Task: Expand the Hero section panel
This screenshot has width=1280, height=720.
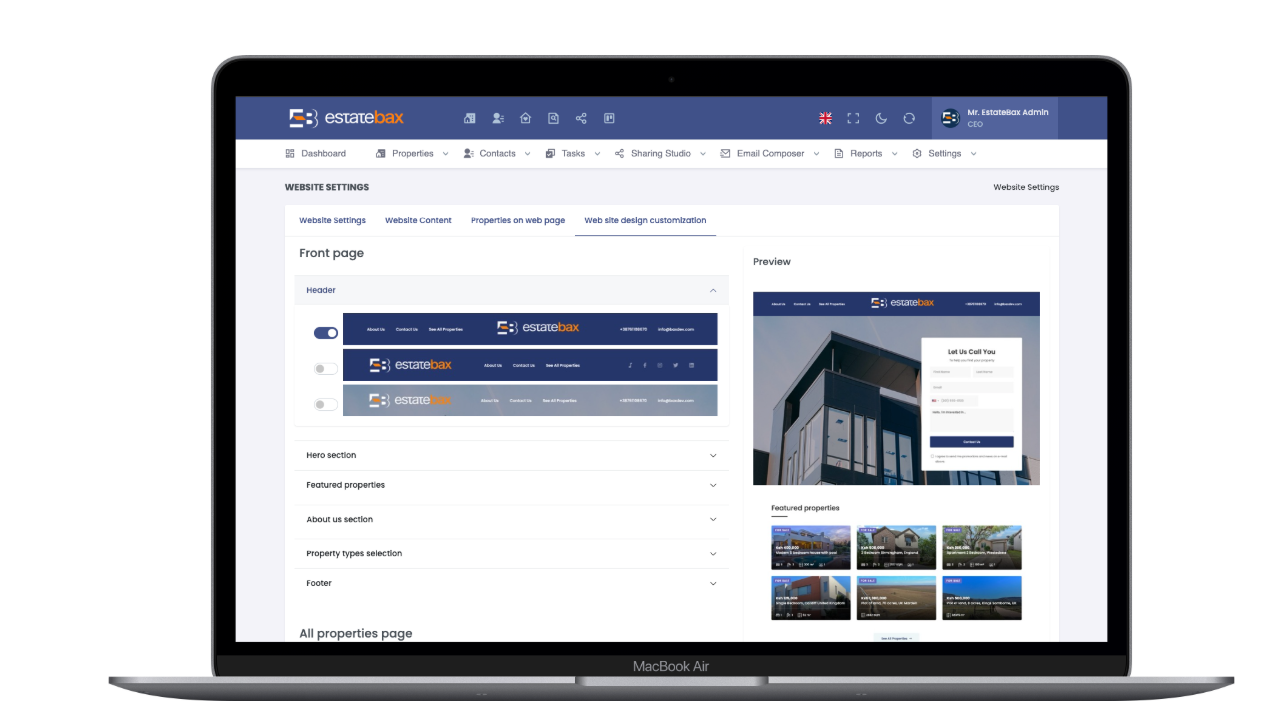Action: 511,455
